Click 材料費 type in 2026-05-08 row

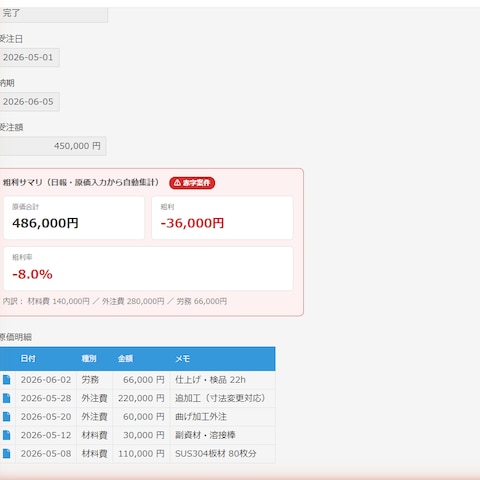click(x=95, y=453)
